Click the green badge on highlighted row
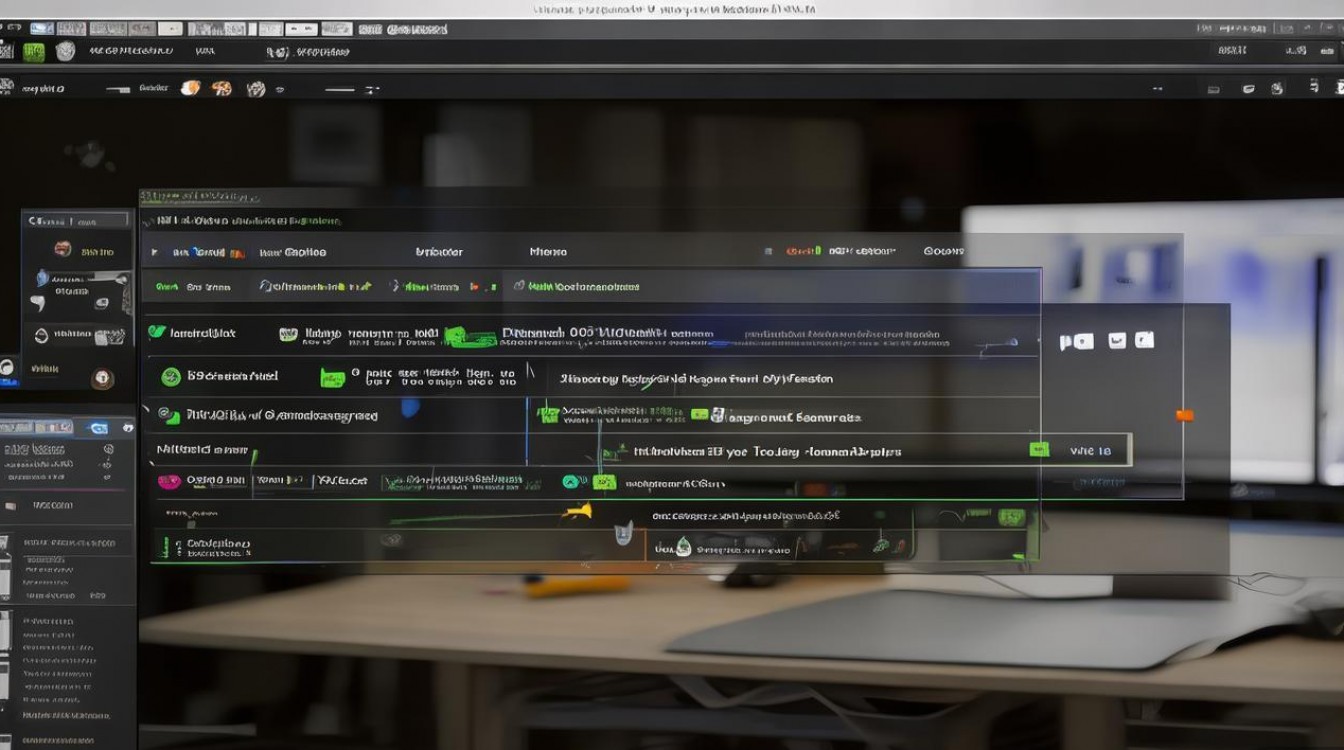Image resolution: width=1344 pixels, height=750 pixels. point(1039,450)
